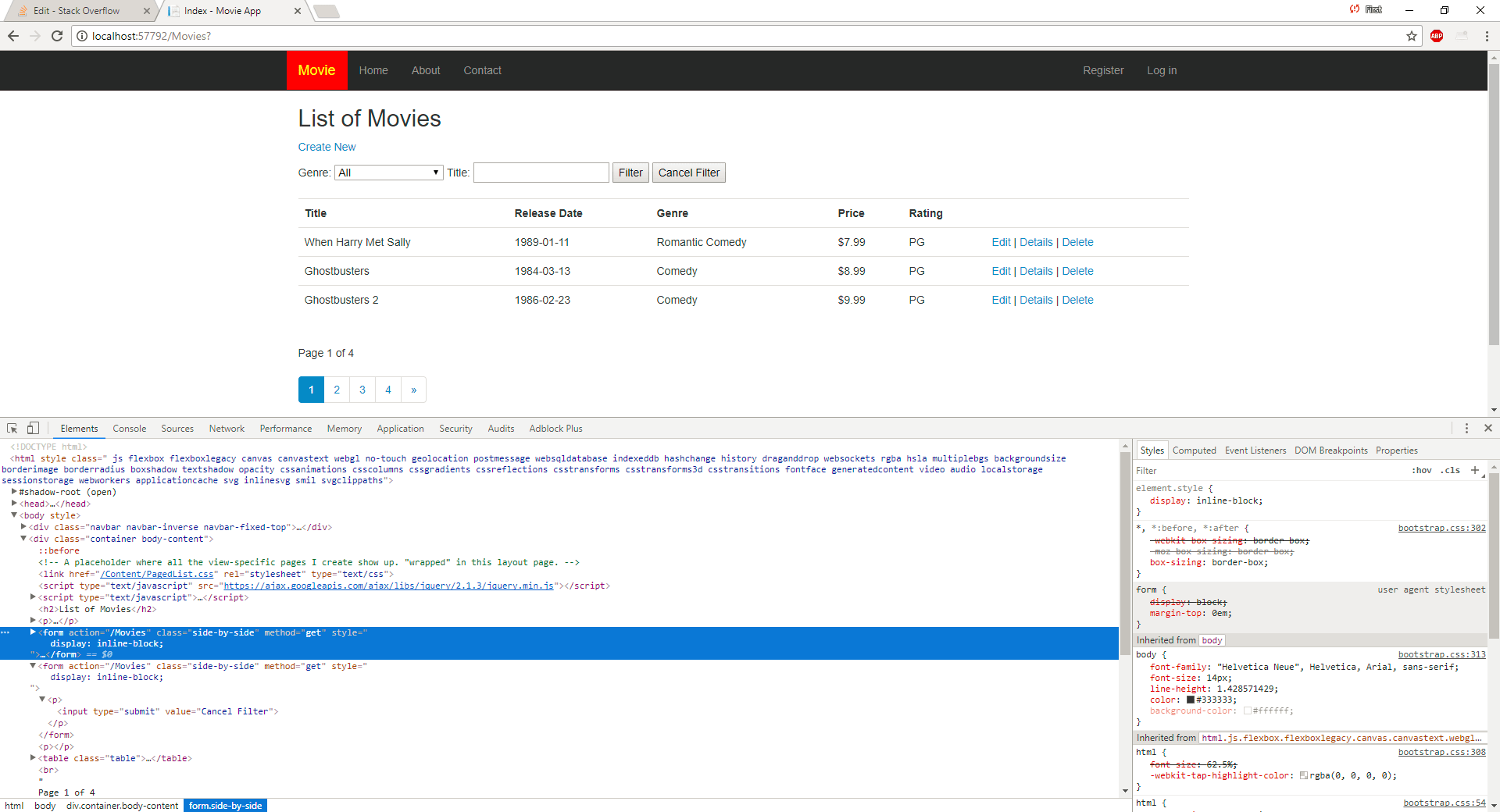The height and width of the screenshot is (812, 1500).
Task: Open the Application tab in DevTools
Action: pyautogui.click(x=400, y=429)
